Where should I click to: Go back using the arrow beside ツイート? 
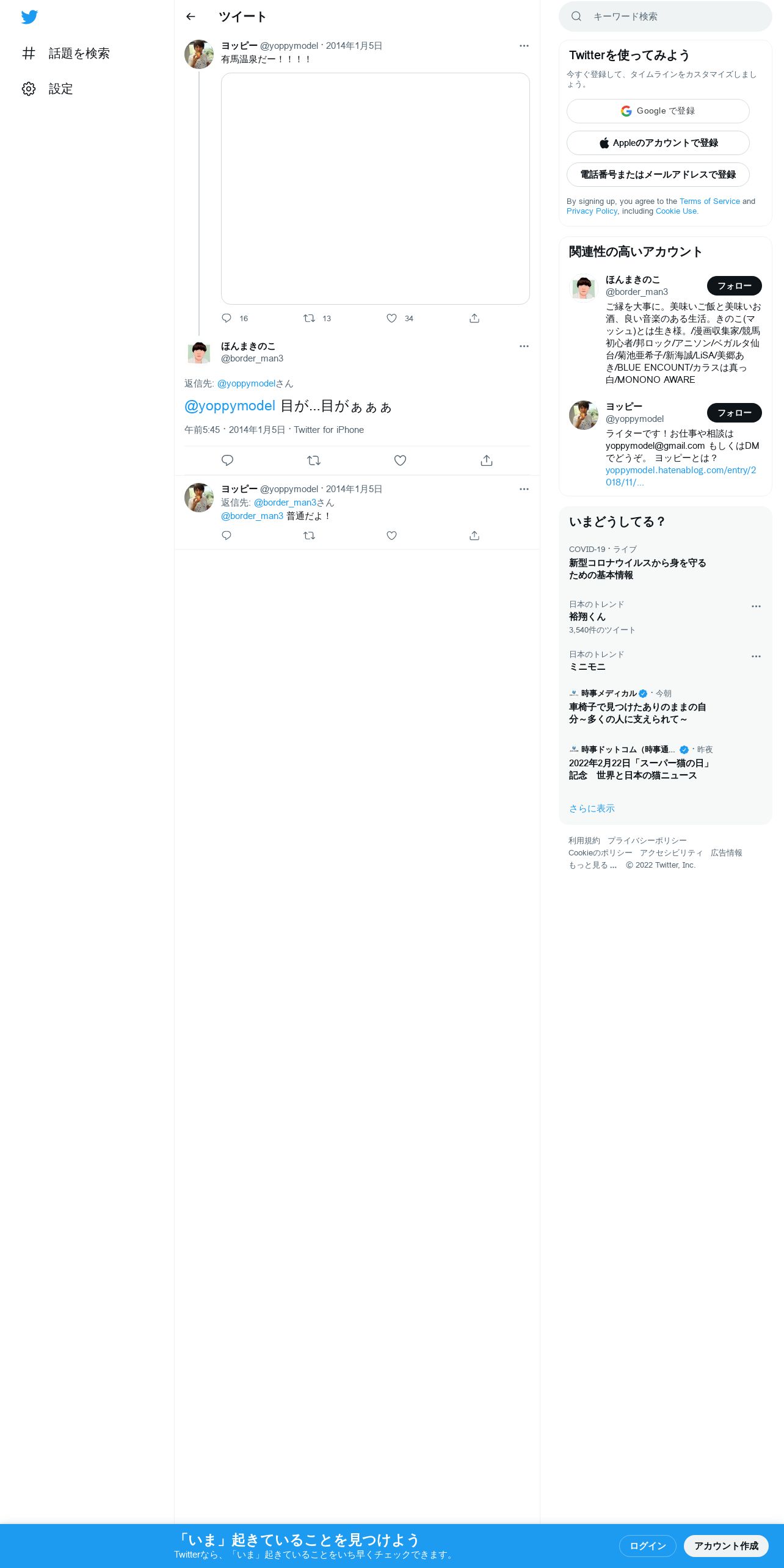coord(191,16)
